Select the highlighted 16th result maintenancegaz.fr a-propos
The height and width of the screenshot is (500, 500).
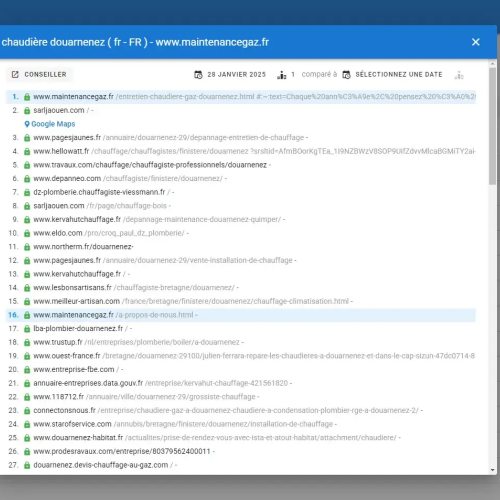click(241, 315)
